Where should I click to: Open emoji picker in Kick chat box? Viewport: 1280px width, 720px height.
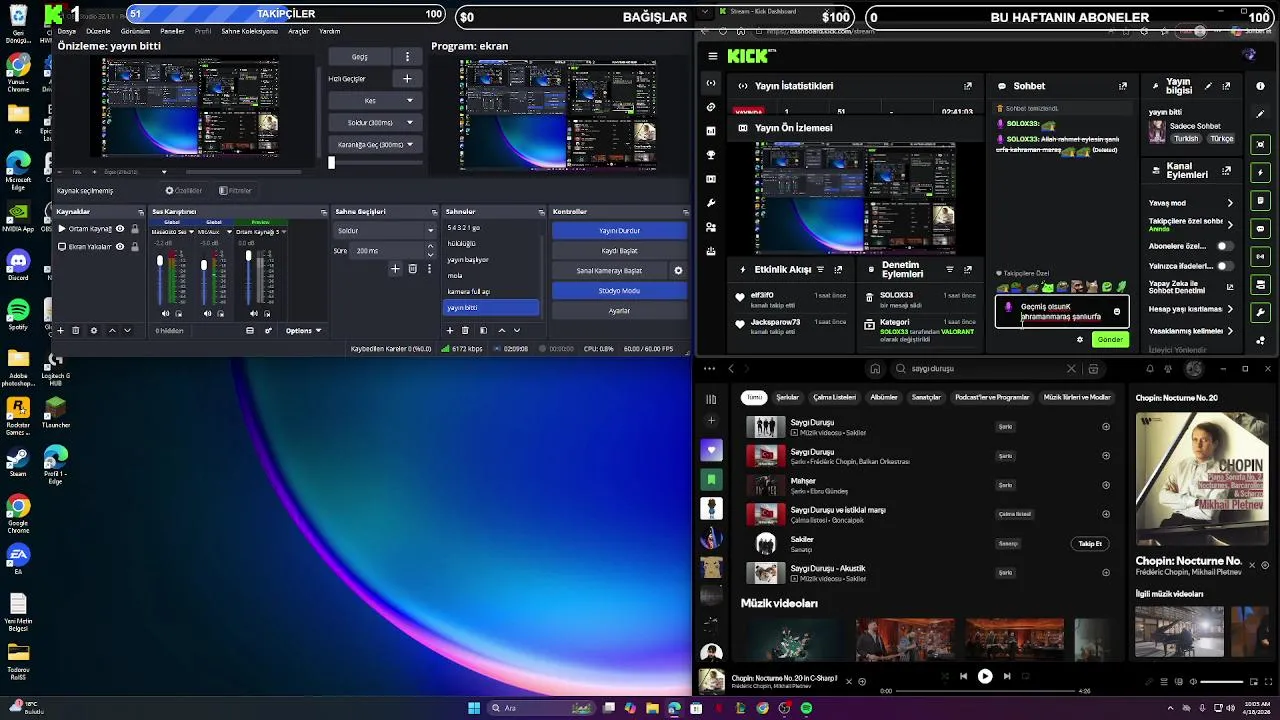1117,311
